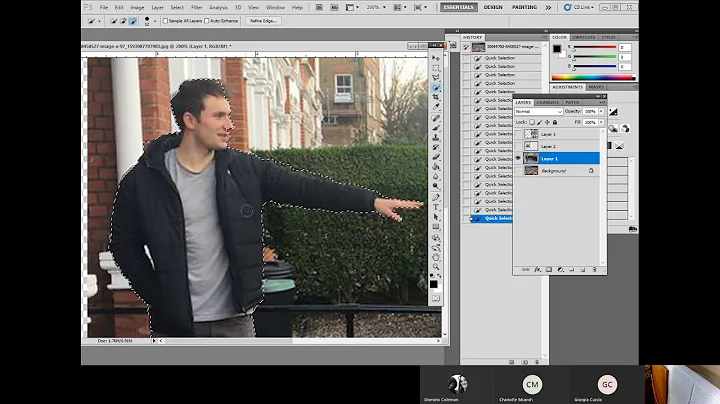Select the Eraser tool
This screenshot has height=404, width=720.
[436, 157]
